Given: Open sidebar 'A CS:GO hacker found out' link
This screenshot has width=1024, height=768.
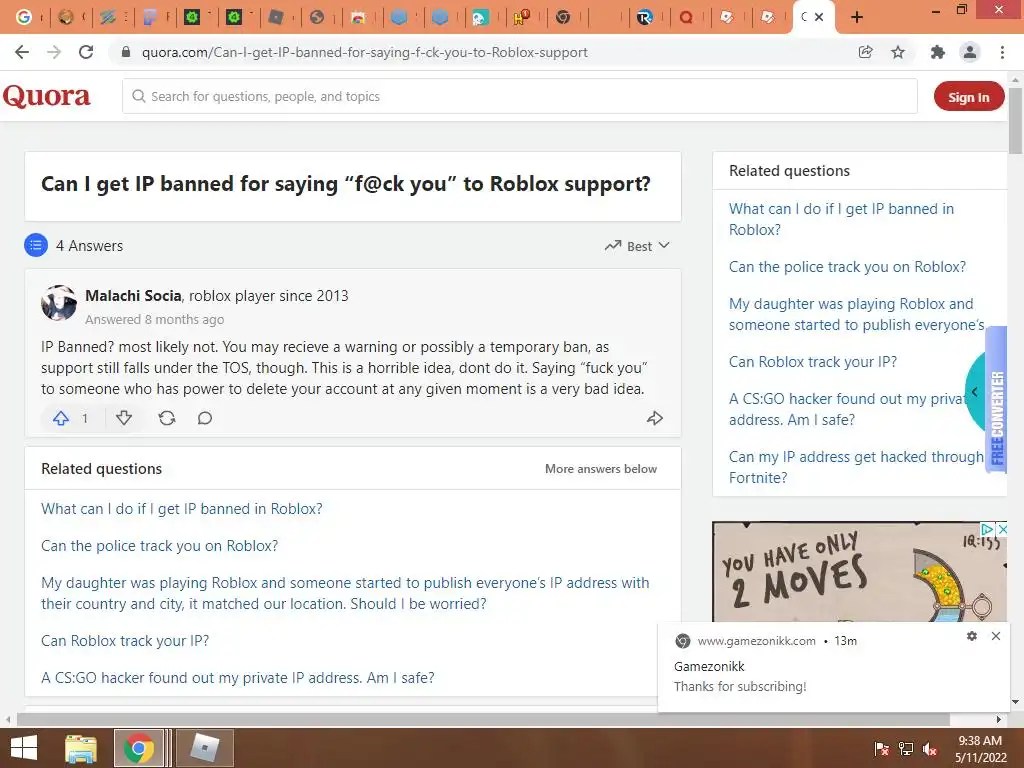Looking at the screenshot, I should click(x=849, y=409).
